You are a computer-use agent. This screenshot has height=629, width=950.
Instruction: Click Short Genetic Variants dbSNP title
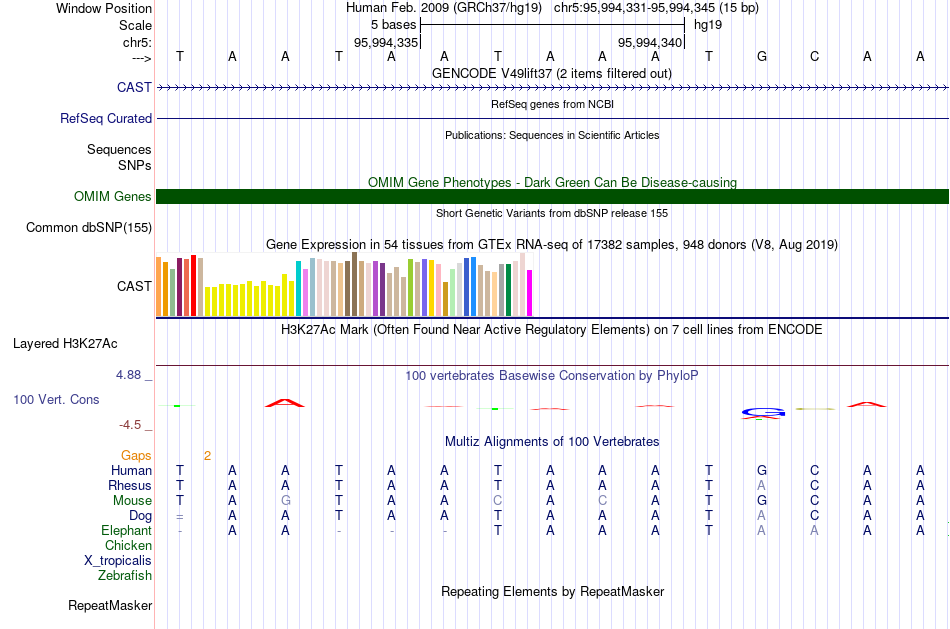pos(552,213)
